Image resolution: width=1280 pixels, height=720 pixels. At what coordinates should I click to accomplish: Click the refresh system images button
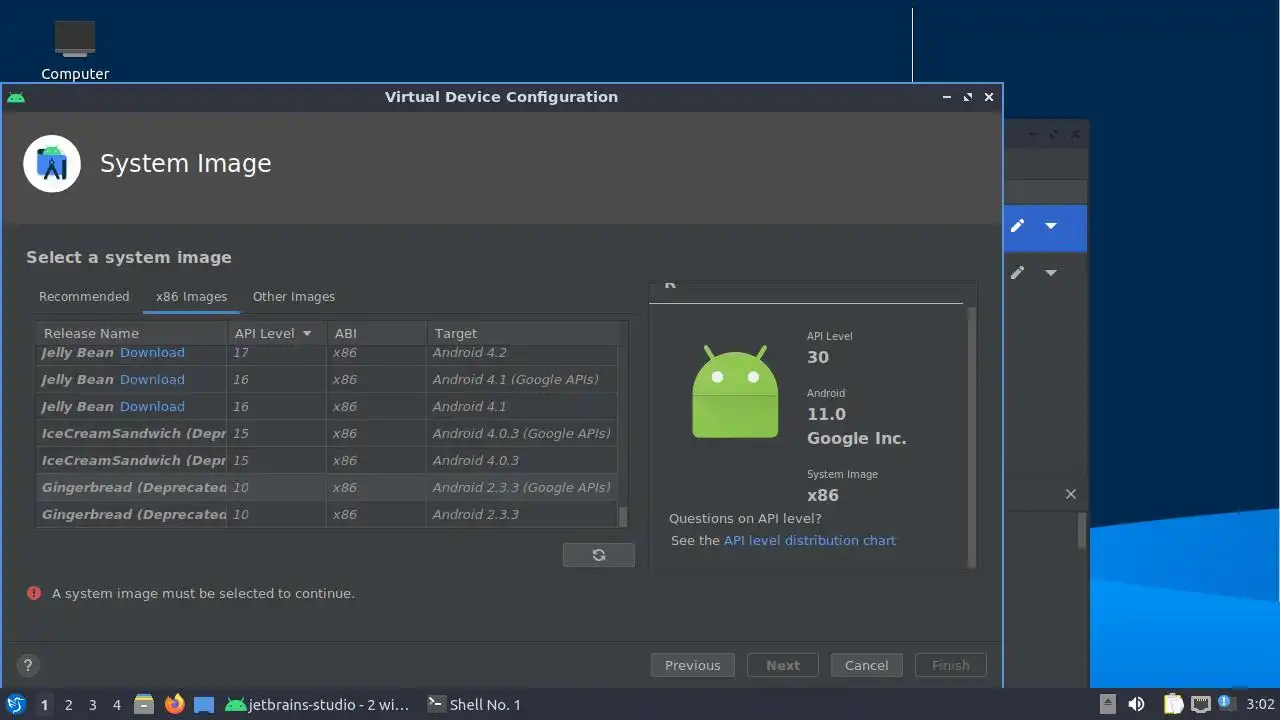tap(599, 555)
